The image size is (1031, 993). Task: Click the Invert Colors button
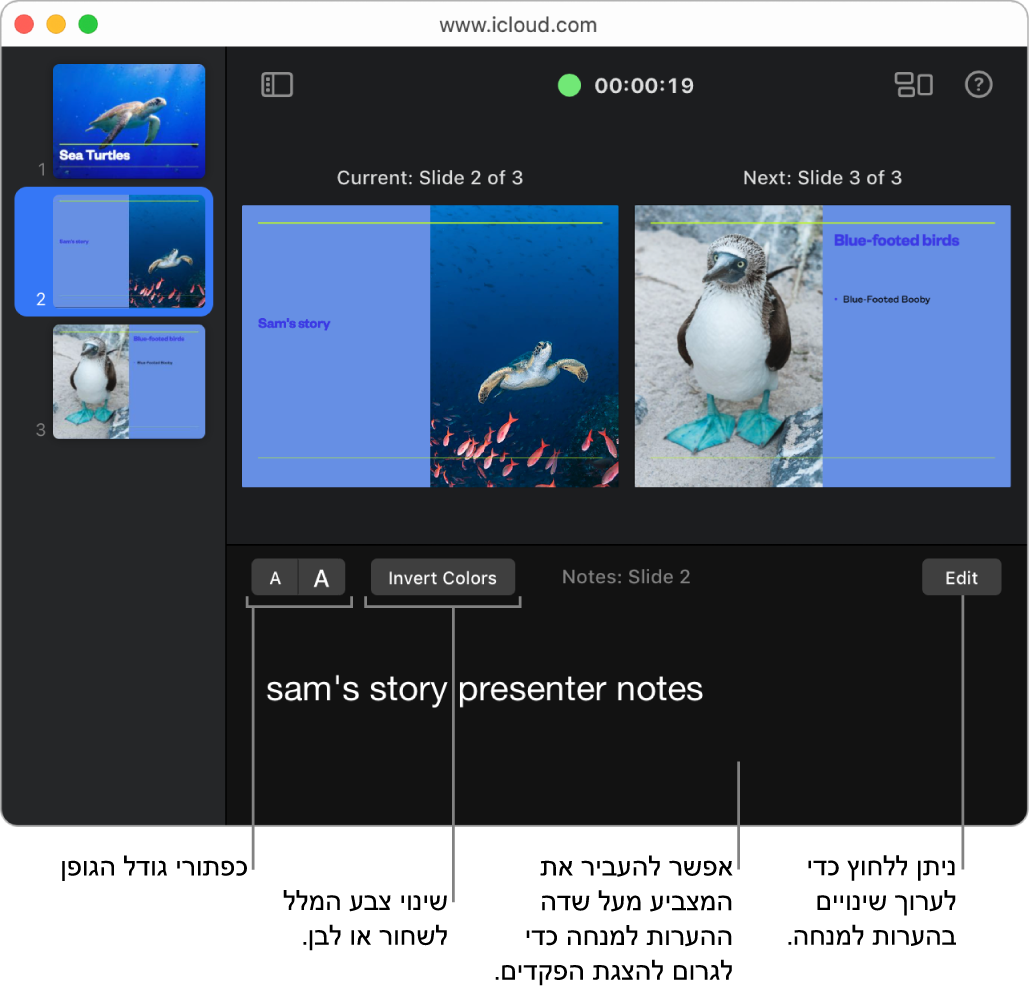(443, 578)
